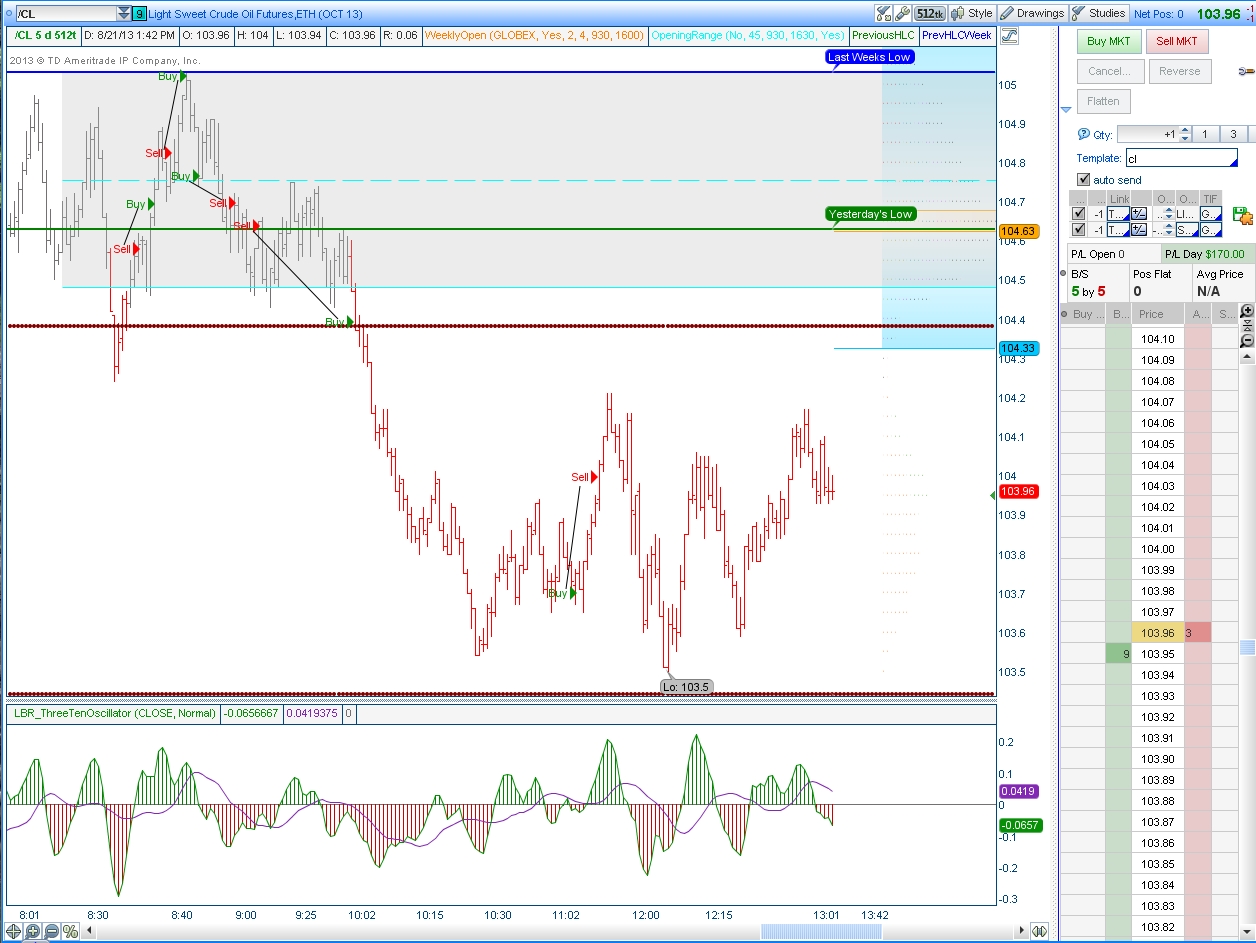
Task: Click the Buy orders column header
Action: (x=1083, y=314)
